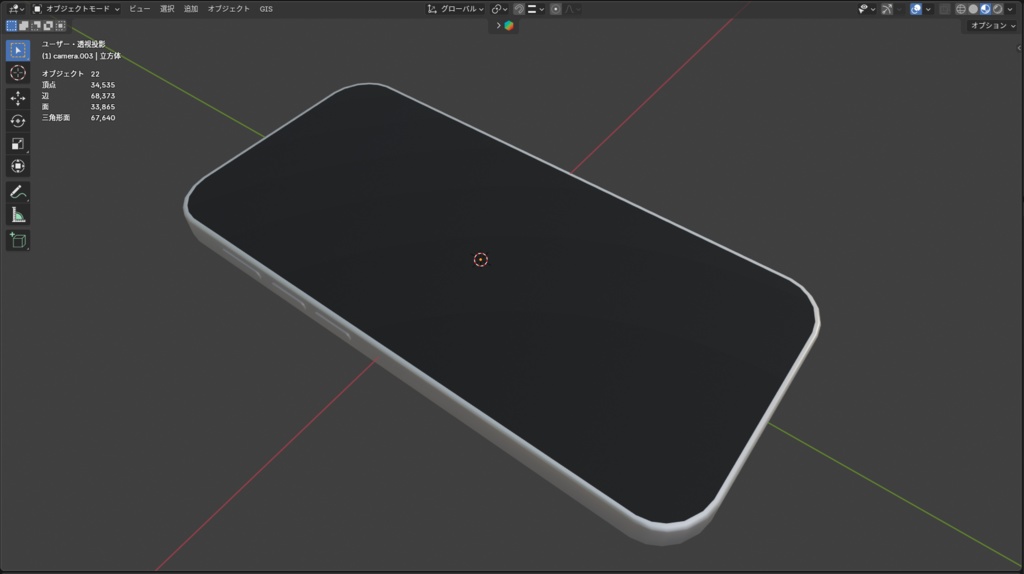Set selection mode to subtract
The image size is (1024, 574).
pos(36,25)
